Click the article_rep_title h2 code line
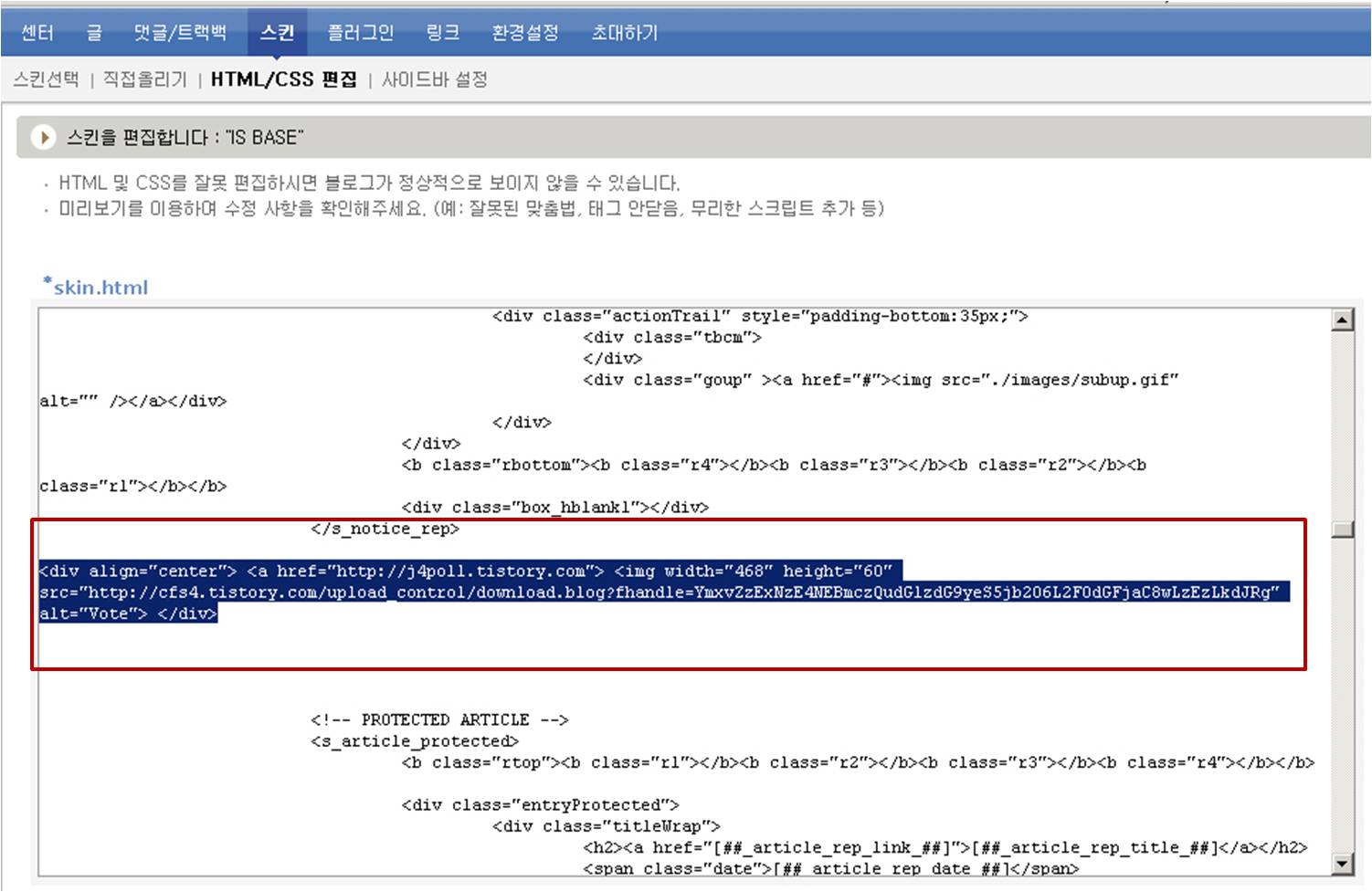 [945, 847]
